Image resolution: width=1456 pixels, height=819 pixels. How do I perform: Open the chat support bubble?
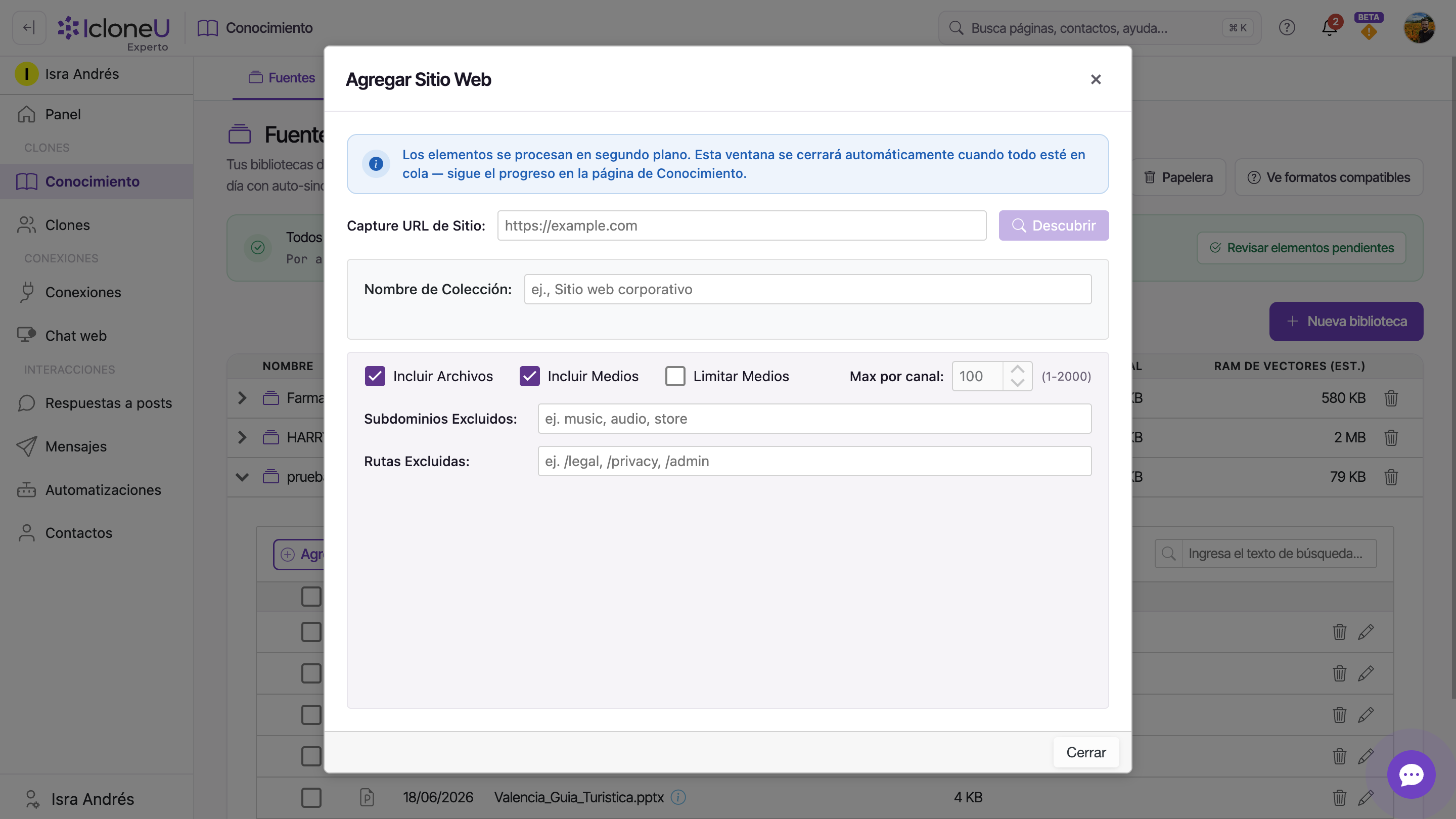coord(1412,775)
